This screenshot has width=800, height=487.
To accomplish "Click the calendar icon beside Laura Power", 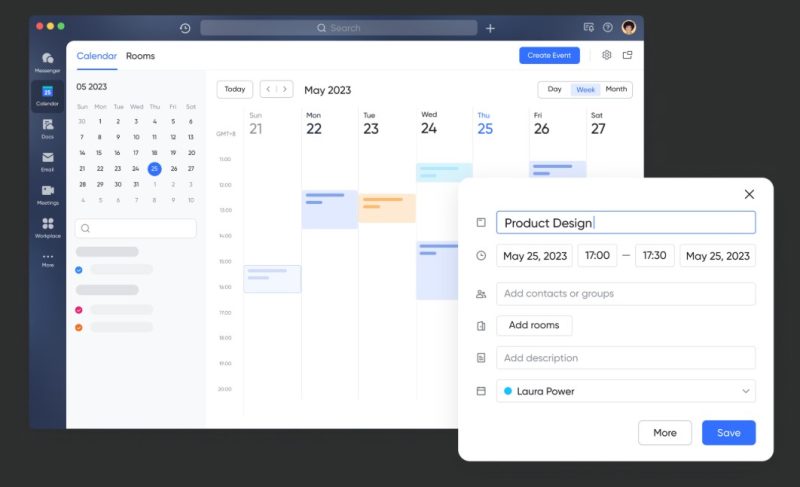I will [481, 391].
